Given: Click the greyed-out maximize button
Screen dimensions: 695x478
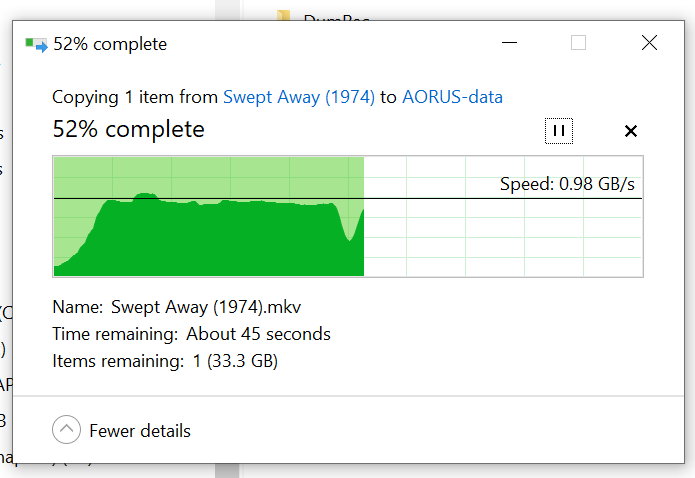Looking at the screenshot, I should coord(579,43).
